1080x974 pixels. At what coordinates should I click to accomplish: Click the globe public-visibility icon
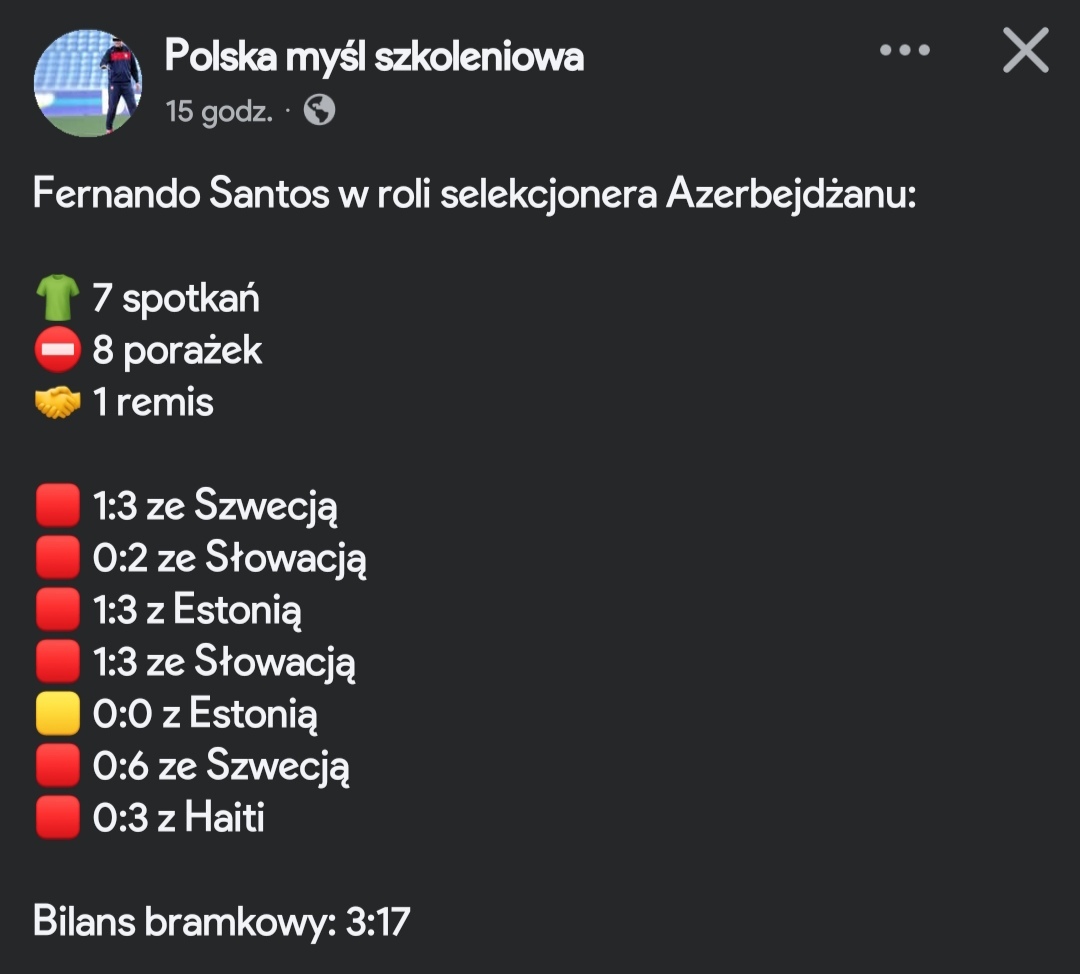[x=319, y=110]
